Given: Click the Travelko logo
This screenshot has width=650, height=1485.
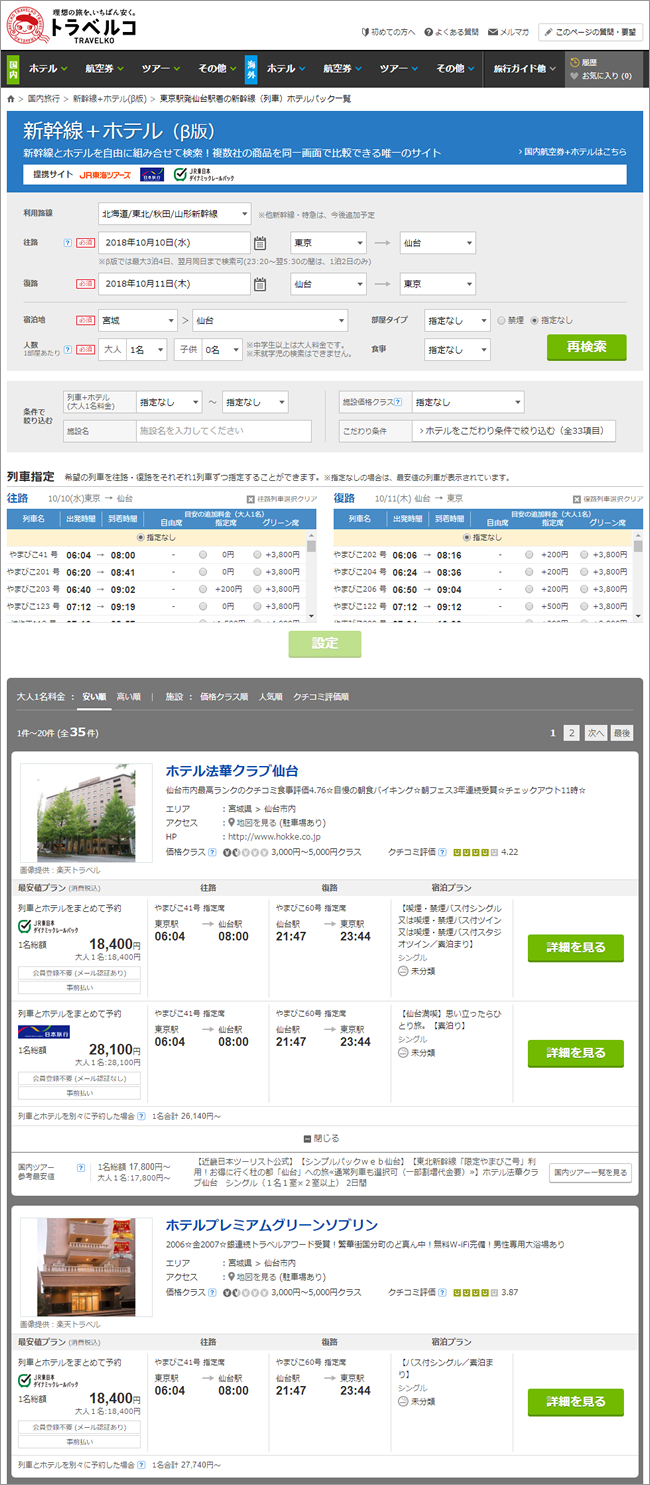Looking at the screenshot, I should coord(70,25).
